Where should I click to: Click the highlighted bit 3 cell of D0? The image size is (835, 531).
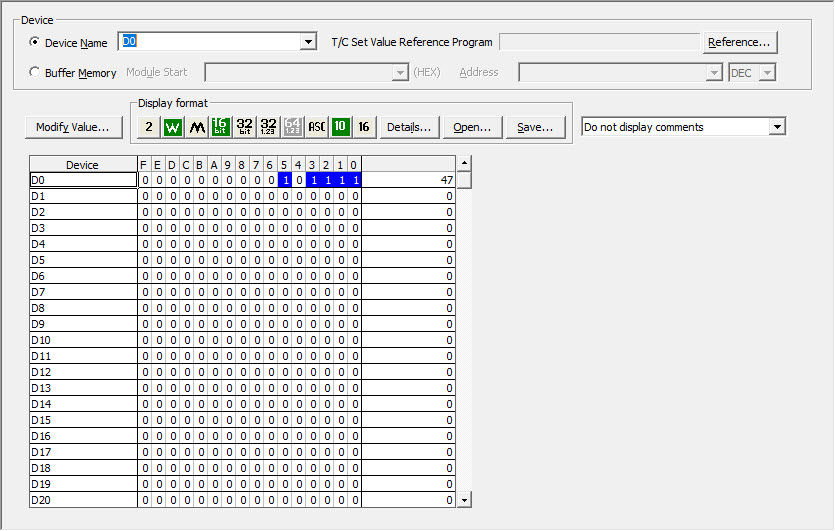[313, 180]
